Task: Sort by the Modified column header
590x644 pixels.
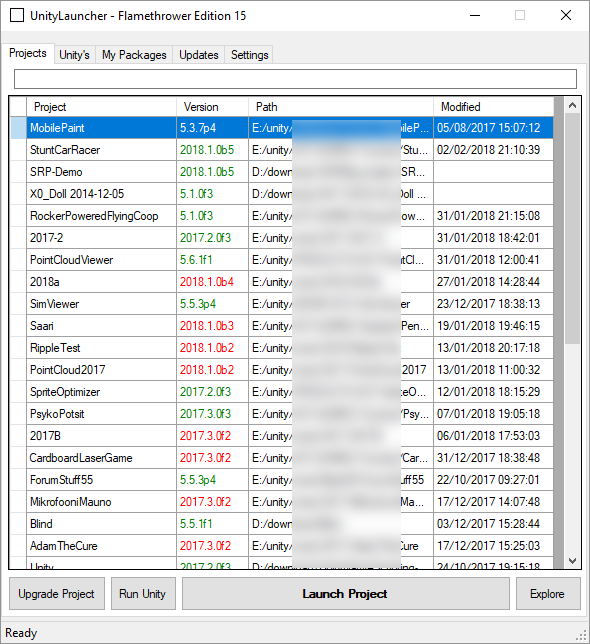Action: tap(493, 107)
